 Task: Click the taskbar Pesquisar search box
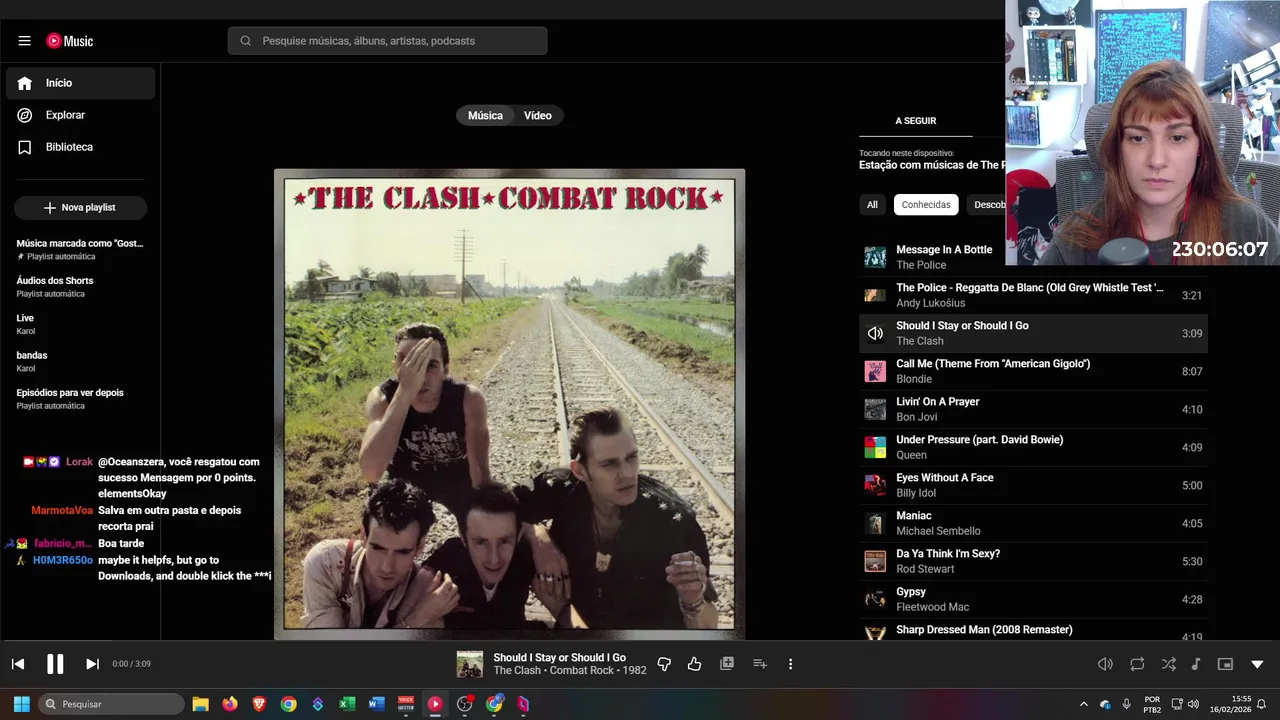click(112, 704)
